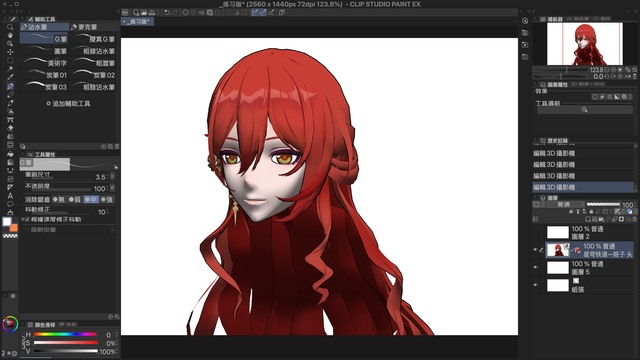Switch to the 练习版 canvas tab
The width and height of the screenshot is (640, 360).
[138, 22]
